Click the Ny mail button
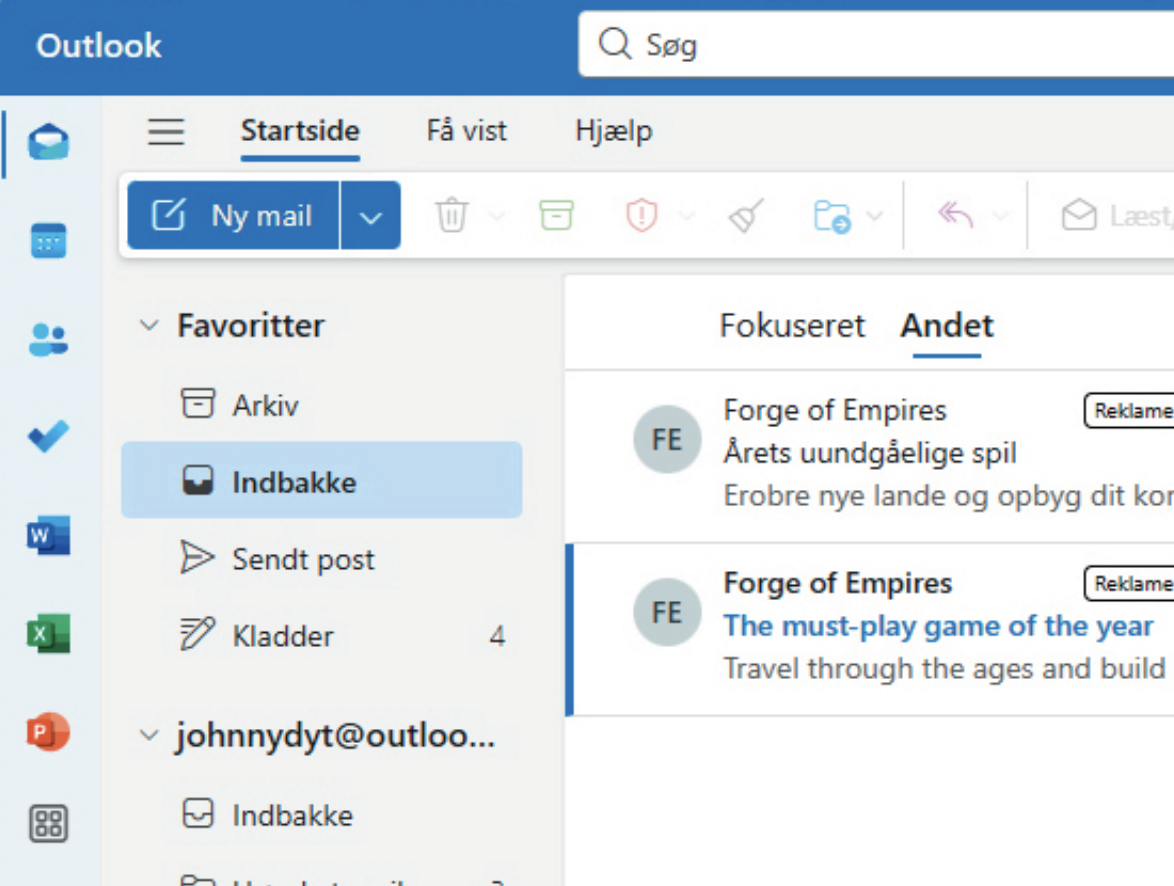 click(234, 216)
